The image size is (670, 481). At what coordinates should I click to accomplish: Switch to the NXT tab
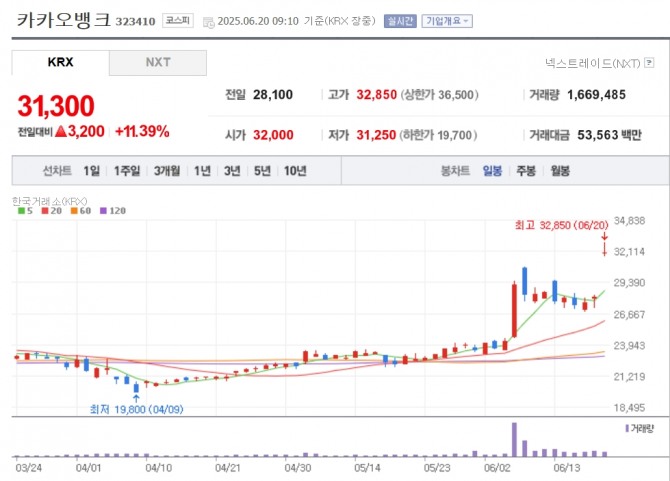(x=158, y=62)
